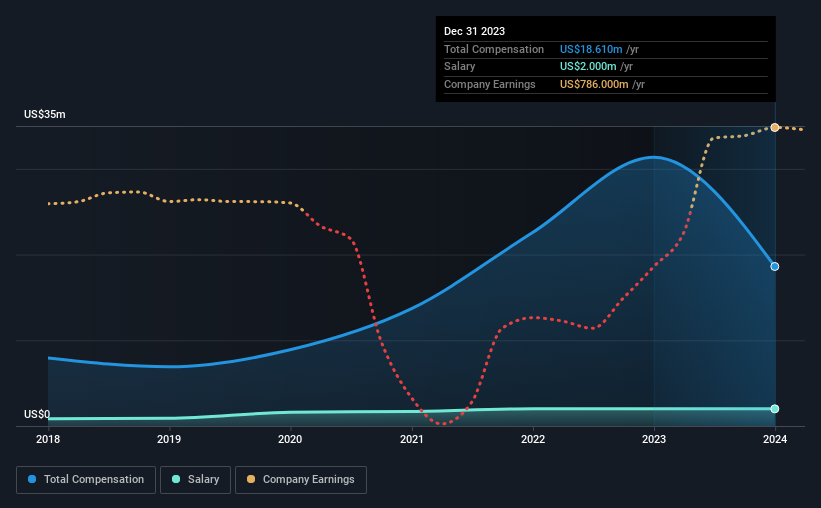Click the Total Compensation tooltip row label
Image resolution: width=821 pixels, height=508 pixels.
click(x=494, y=49)
